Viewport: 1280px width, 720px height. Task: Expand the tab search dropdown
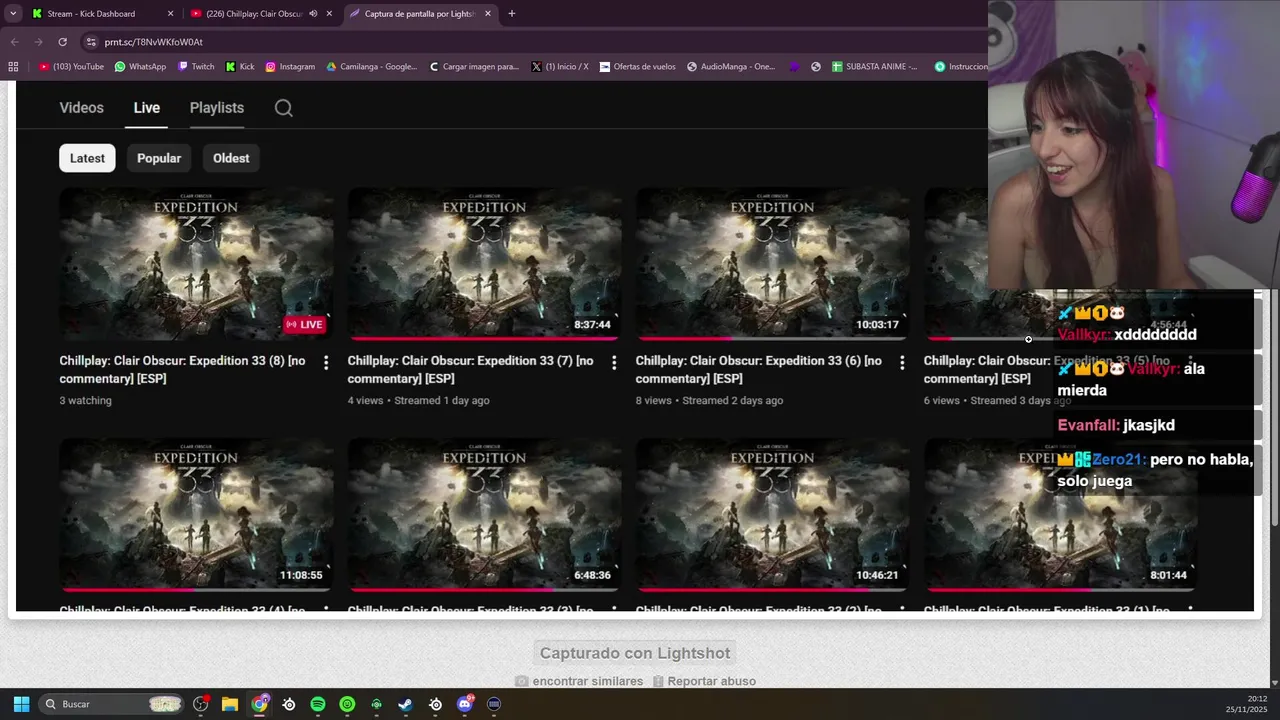(x=13, y=14)
